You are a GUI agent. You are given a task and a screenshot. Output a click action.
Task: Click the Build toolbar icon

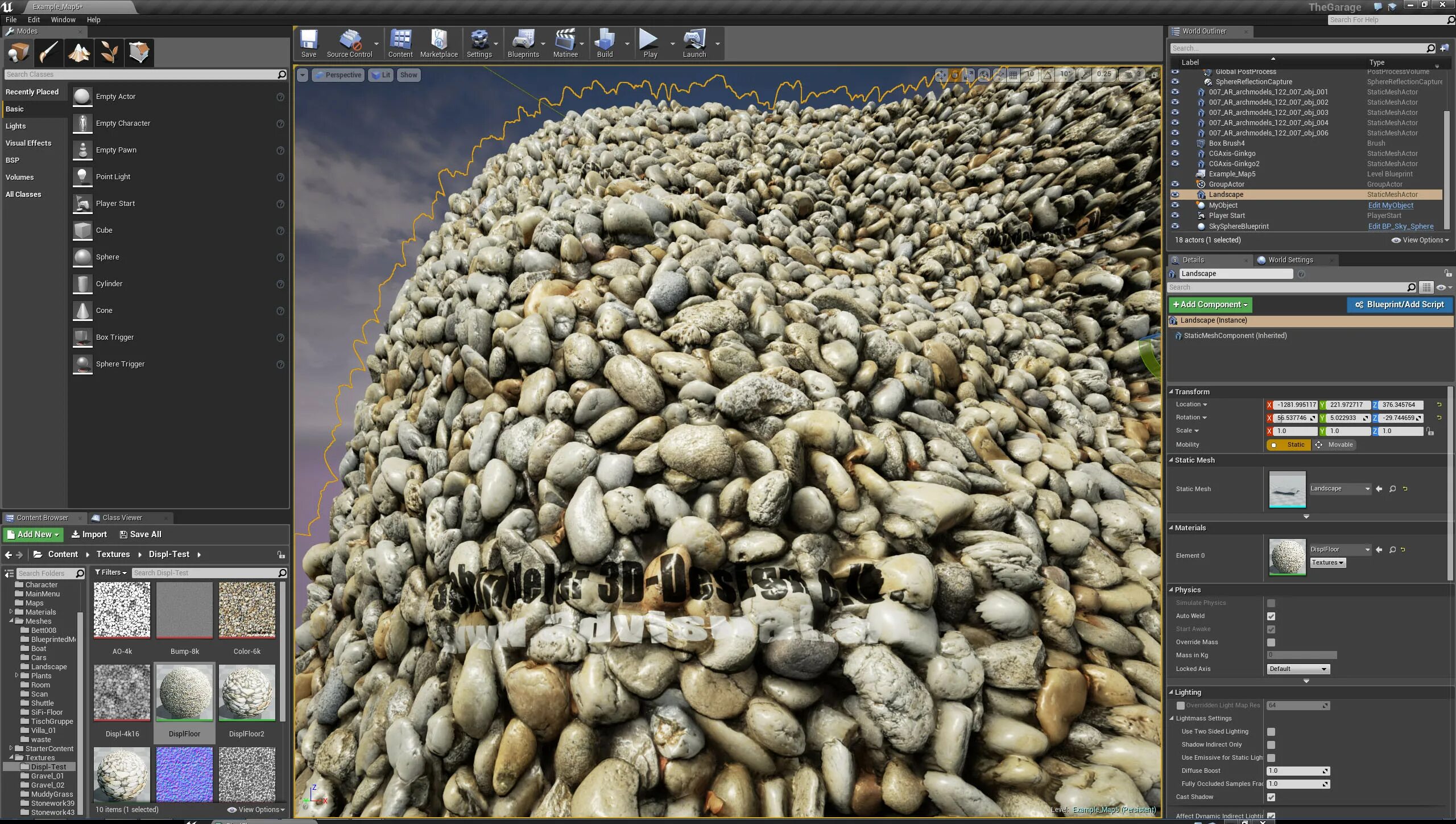pyautogui.click(x=604, y=43)
